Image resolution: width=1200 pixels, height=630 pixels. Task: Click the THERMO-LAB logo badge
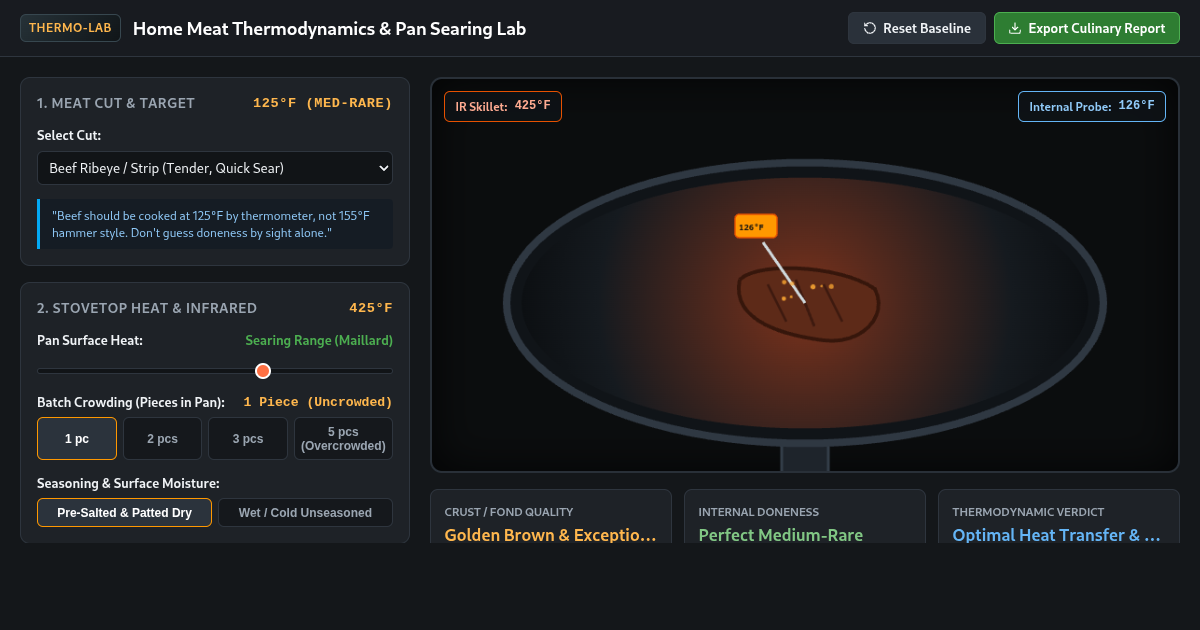click(70, 28)
